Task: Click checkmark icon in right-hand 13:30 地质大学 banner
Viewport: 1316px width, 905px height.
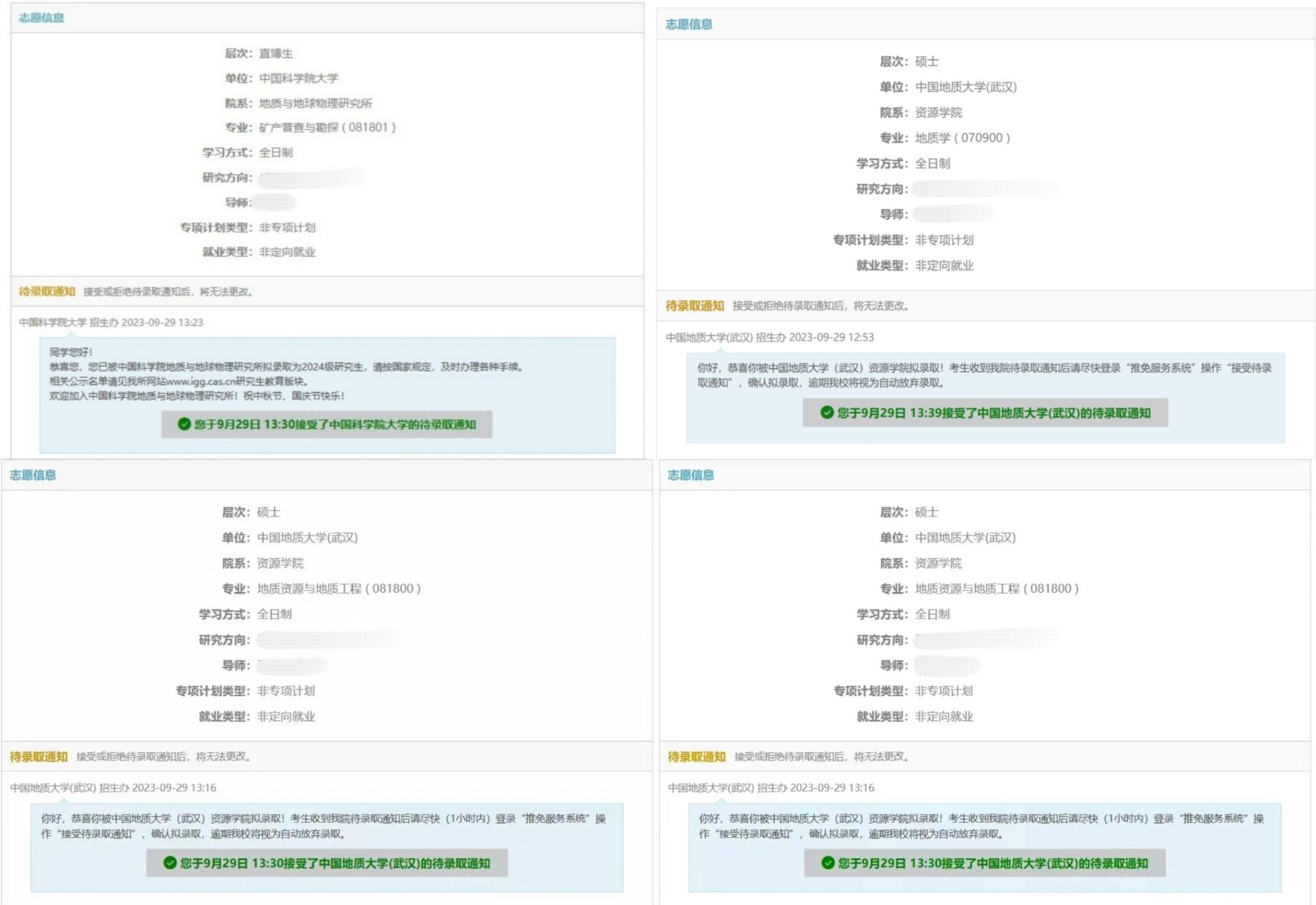Action: pyautogui.click(x=828, y=863)
